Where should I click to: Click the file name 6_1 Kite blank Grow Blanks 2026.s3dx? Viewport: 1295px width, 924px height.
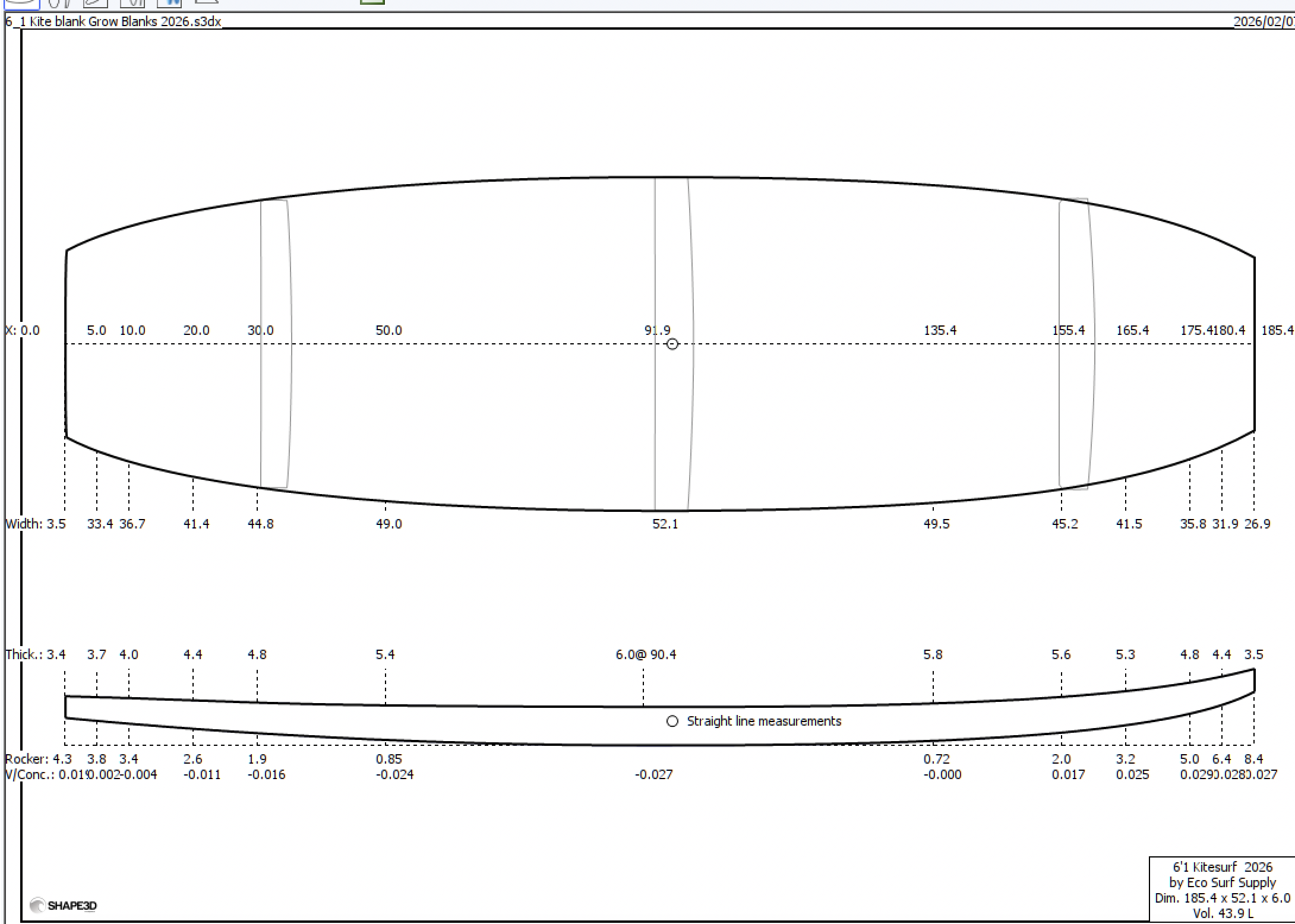(x=113, y=21)
